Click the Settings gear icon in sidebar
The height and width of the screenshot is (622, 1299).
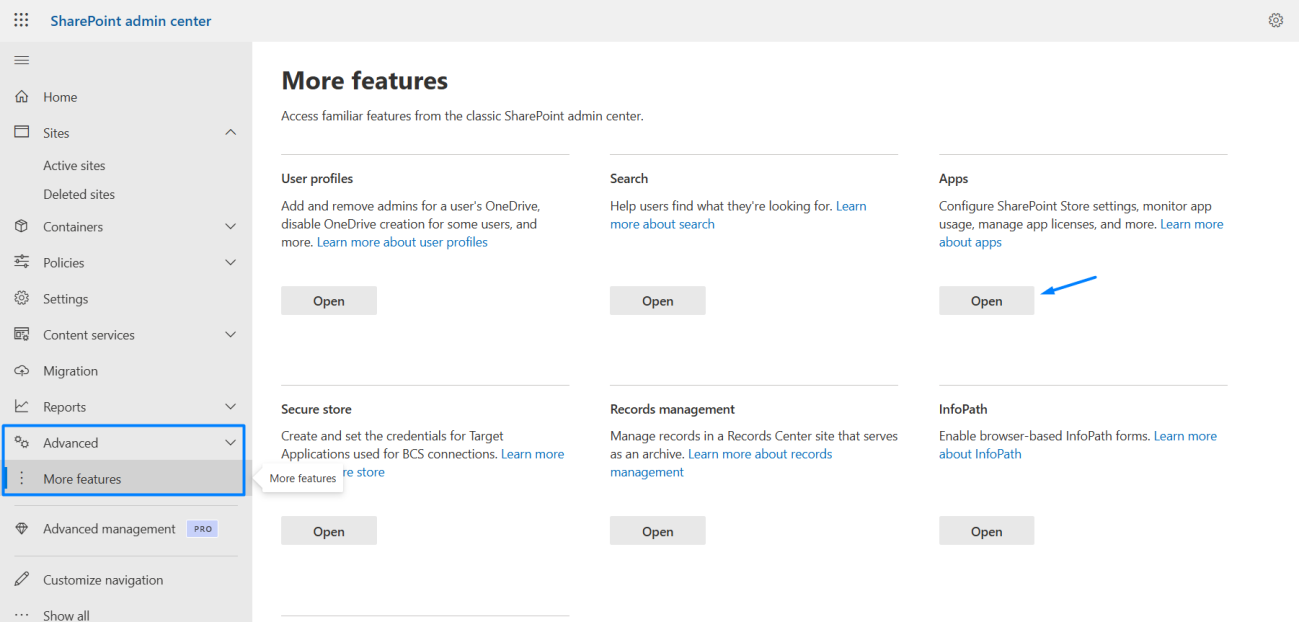point(21,298)
